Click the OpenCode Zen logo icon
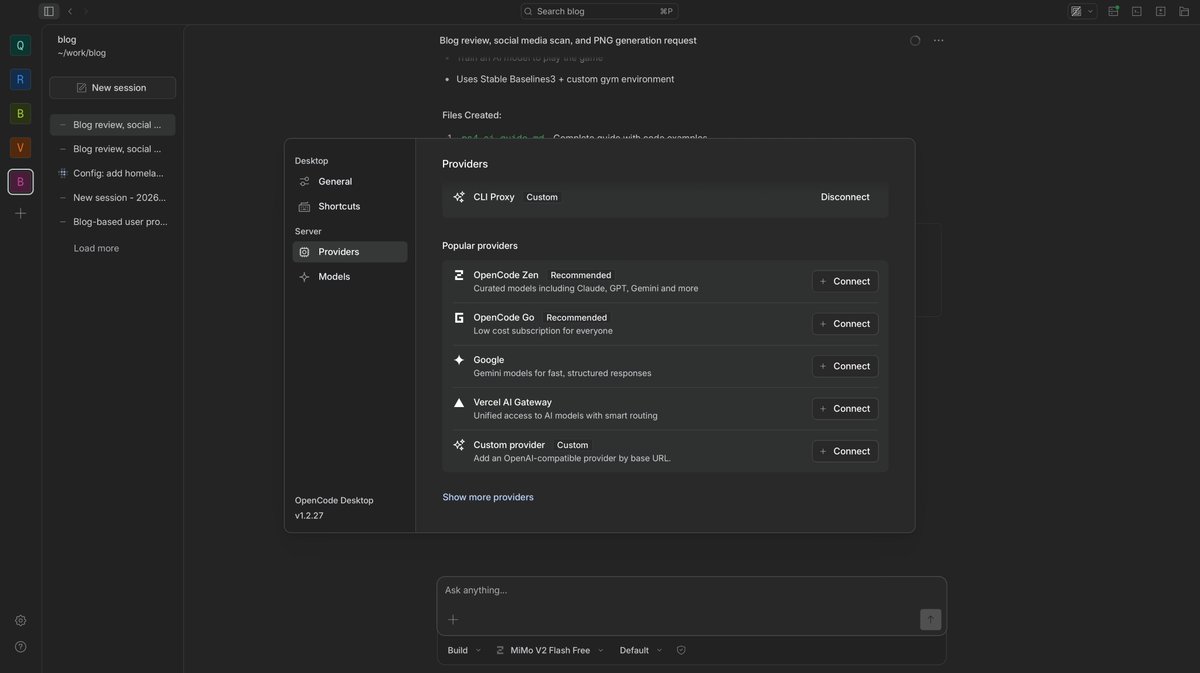 click(459, 275)
